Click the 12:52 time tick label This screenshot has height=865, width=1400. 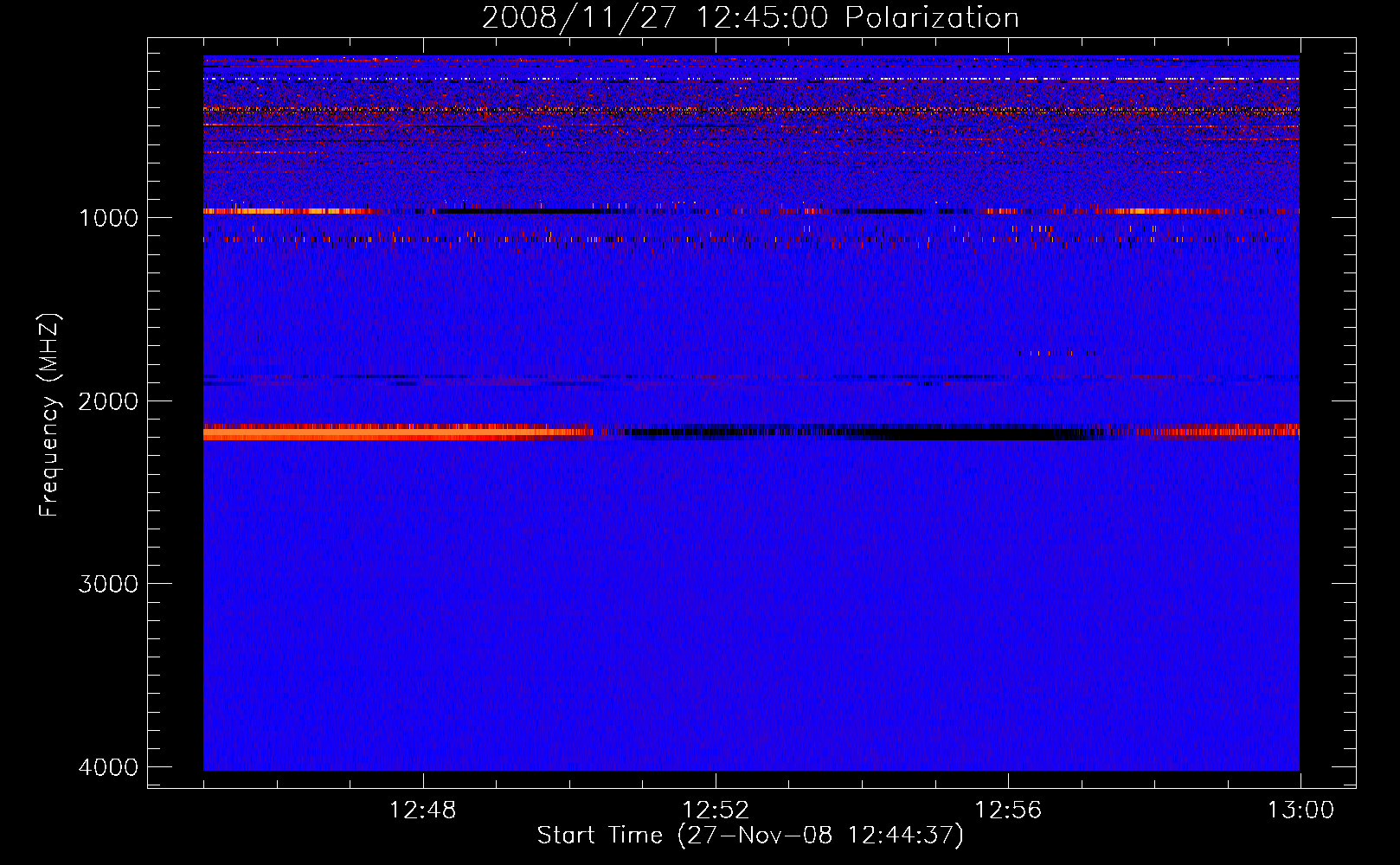click(716, 811)
